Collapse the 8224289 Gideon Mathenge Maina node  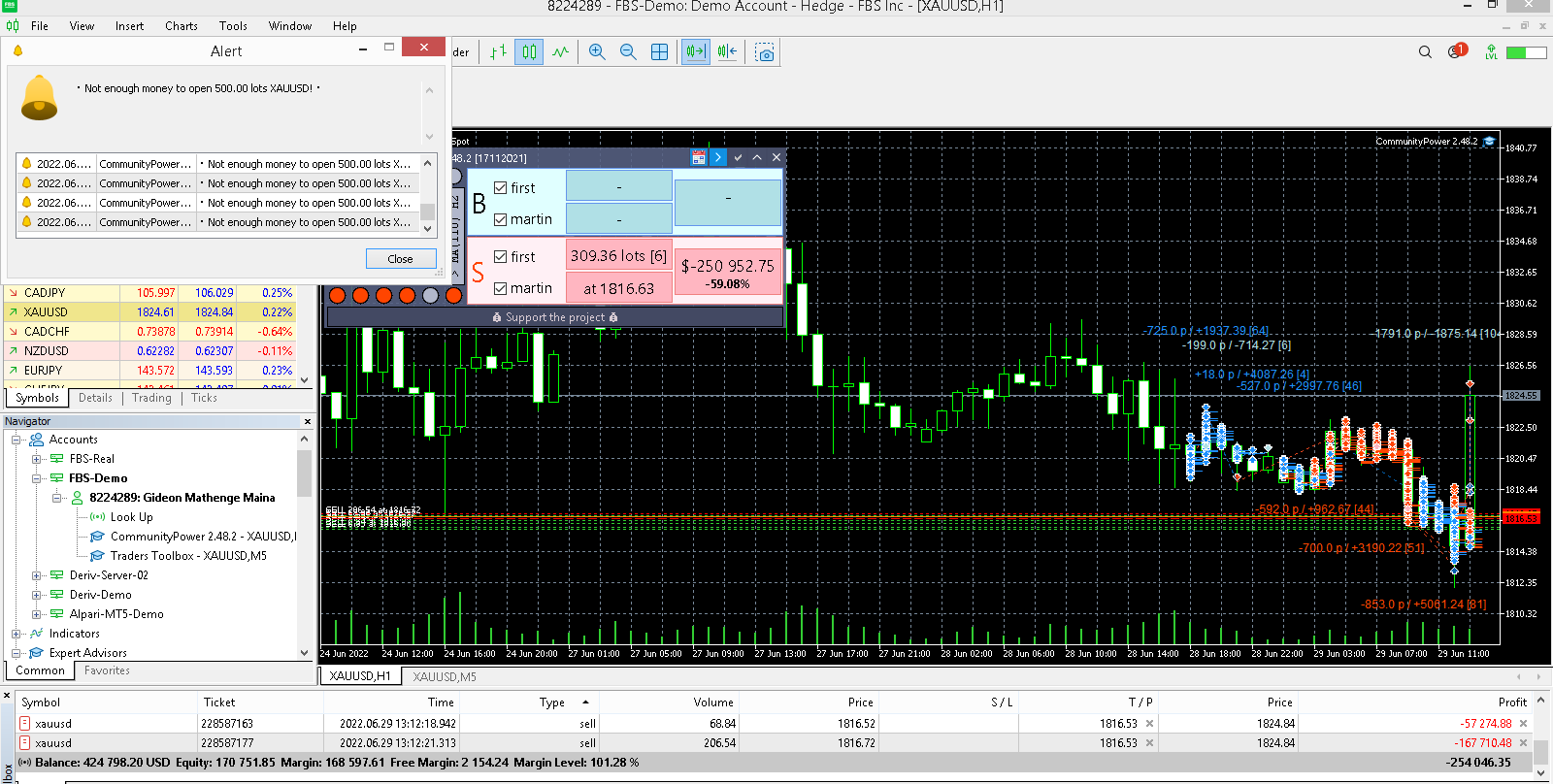(57, 498)
